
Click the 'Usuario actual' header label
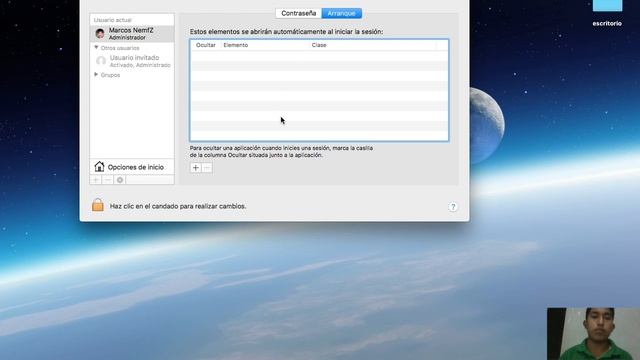coord(113,20)
